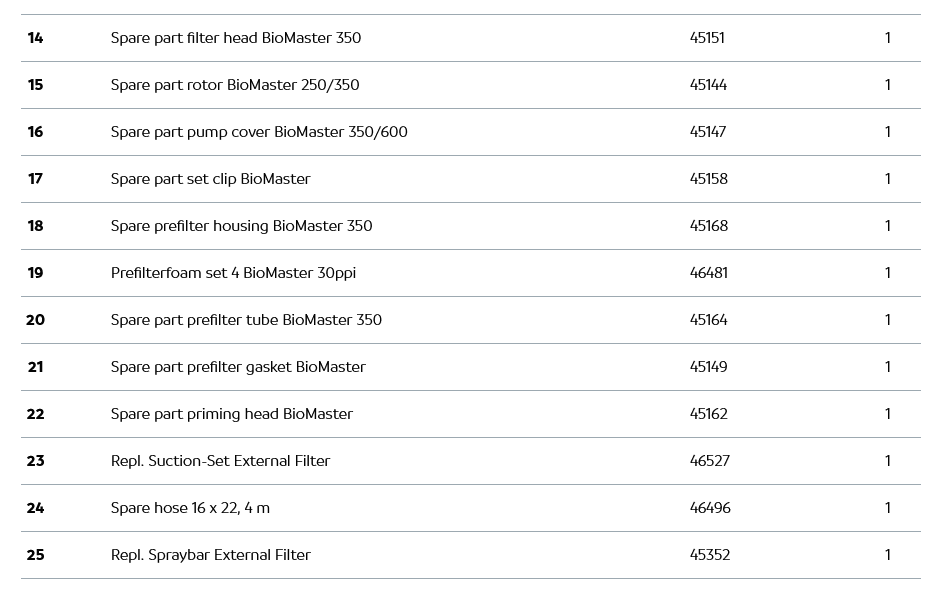Click 'Spare part priming head BioMaster'
Screen dimensions: 931x612
click(231, 414)
